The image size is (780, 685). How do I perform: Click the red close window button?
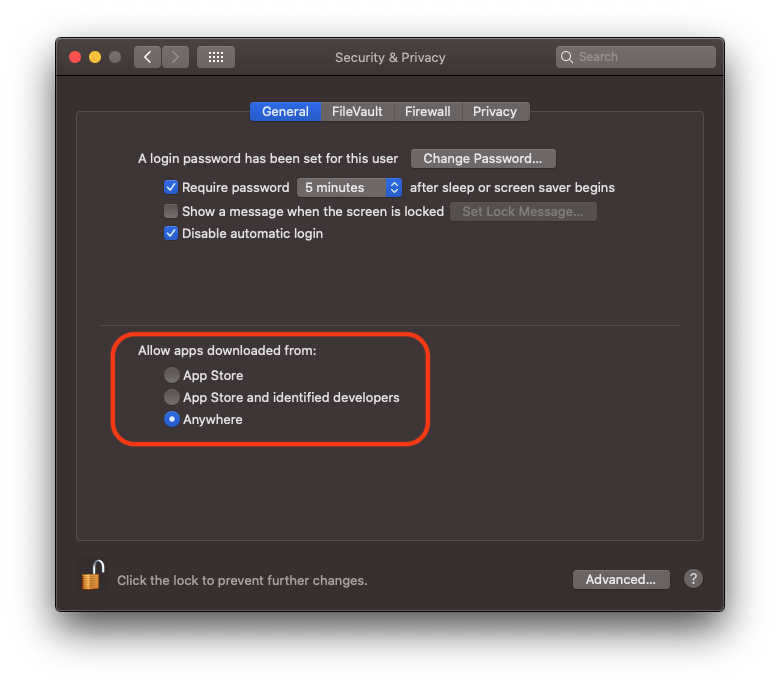(75, 57)
